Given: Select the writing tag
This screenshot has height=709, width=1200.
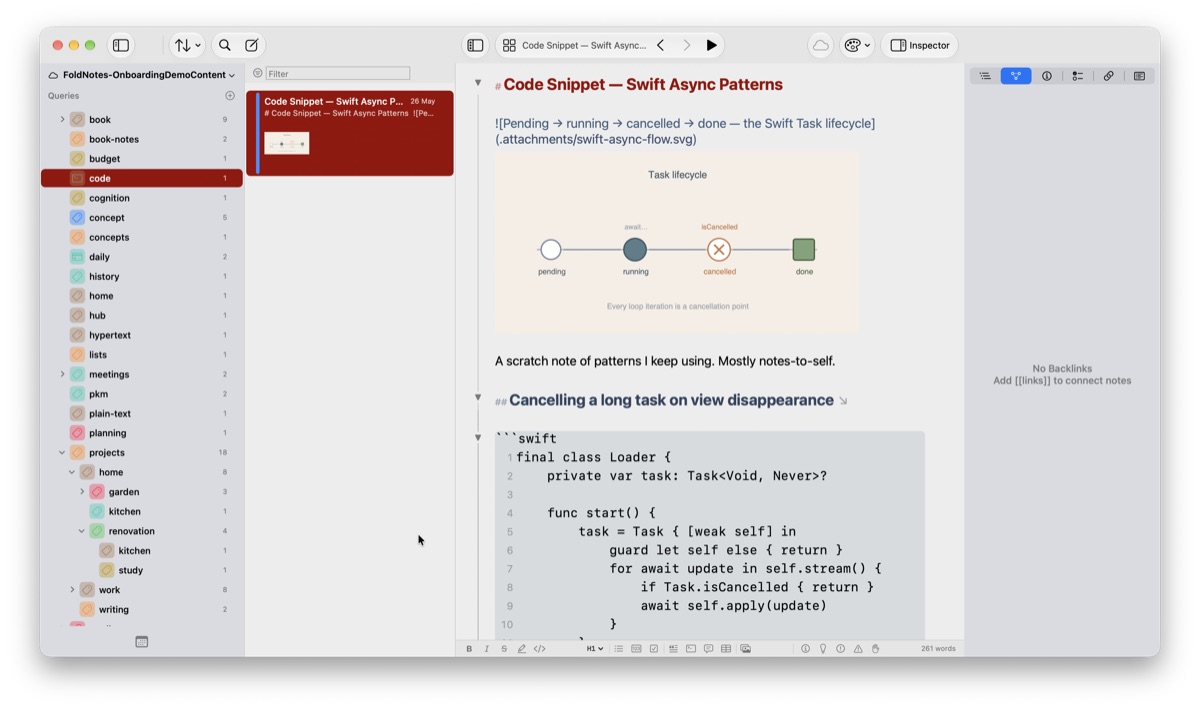Looking at the screenshot, I should pyautogui.click(x=141, y=609).
